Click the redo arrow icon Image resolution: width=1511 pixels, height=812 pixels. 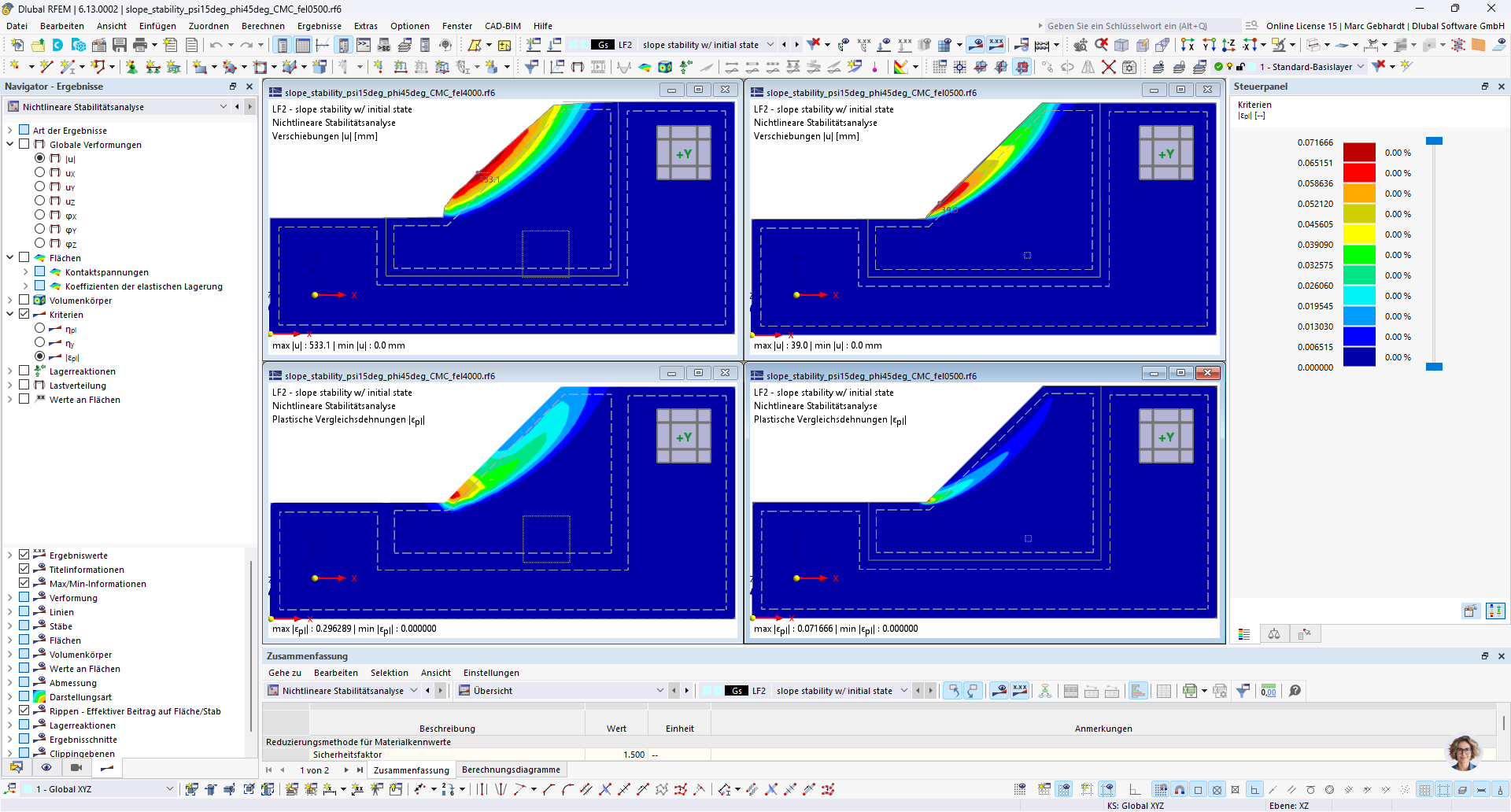pos(246,45)
